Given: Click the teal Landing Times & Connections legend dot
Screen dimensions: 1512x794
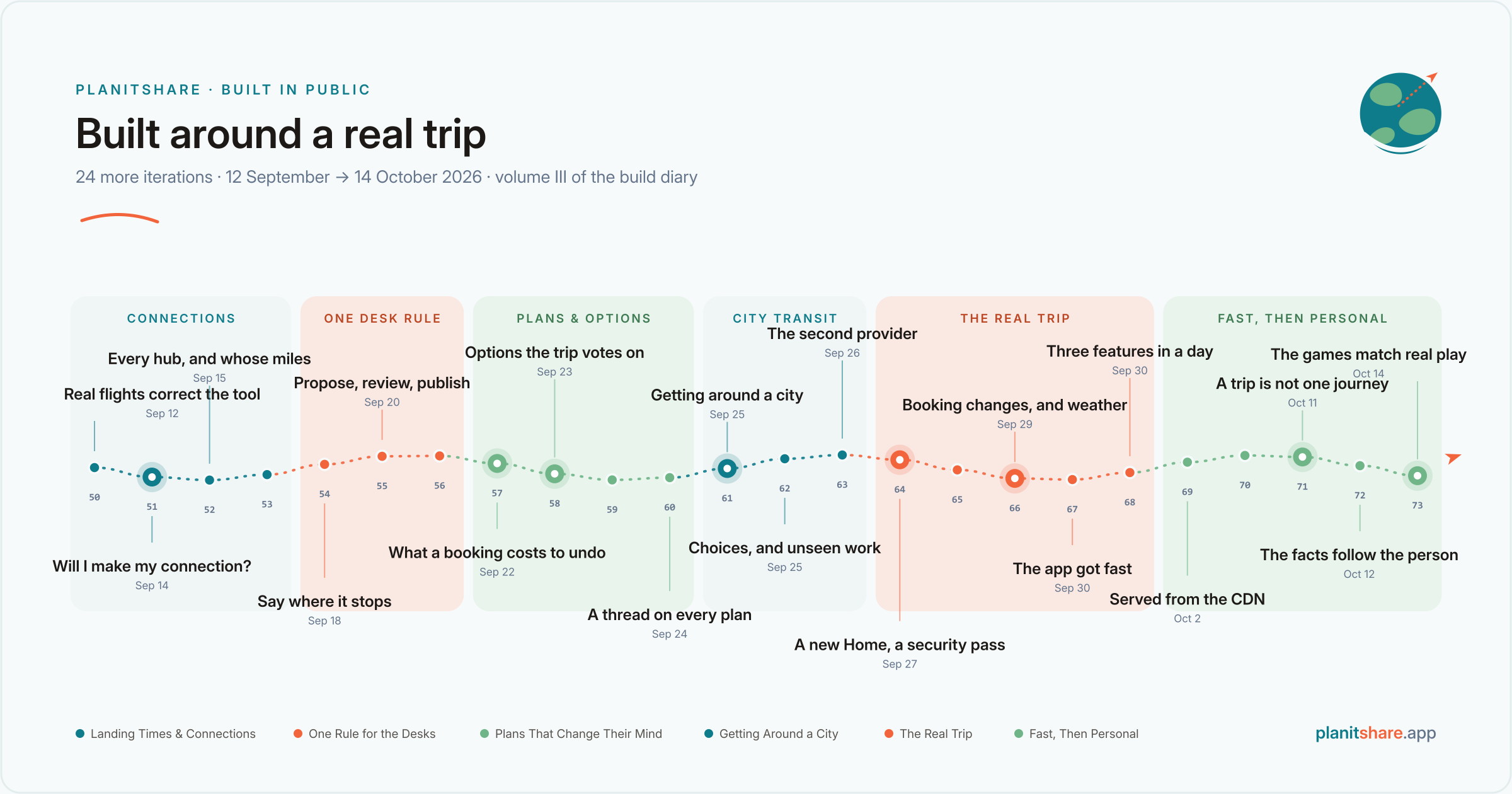Looking at the screenshot, I should tap(80, 734).
